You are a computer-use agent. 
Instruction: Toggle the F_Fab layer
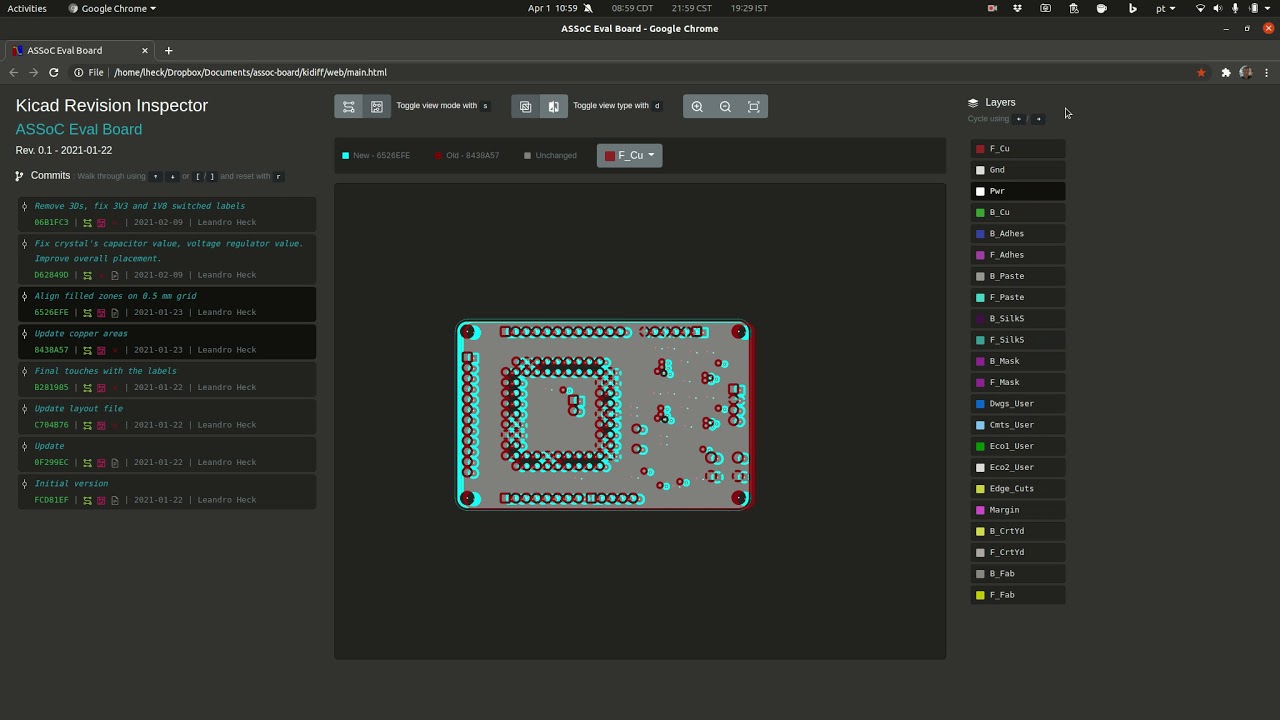(x=1017, y=595)
